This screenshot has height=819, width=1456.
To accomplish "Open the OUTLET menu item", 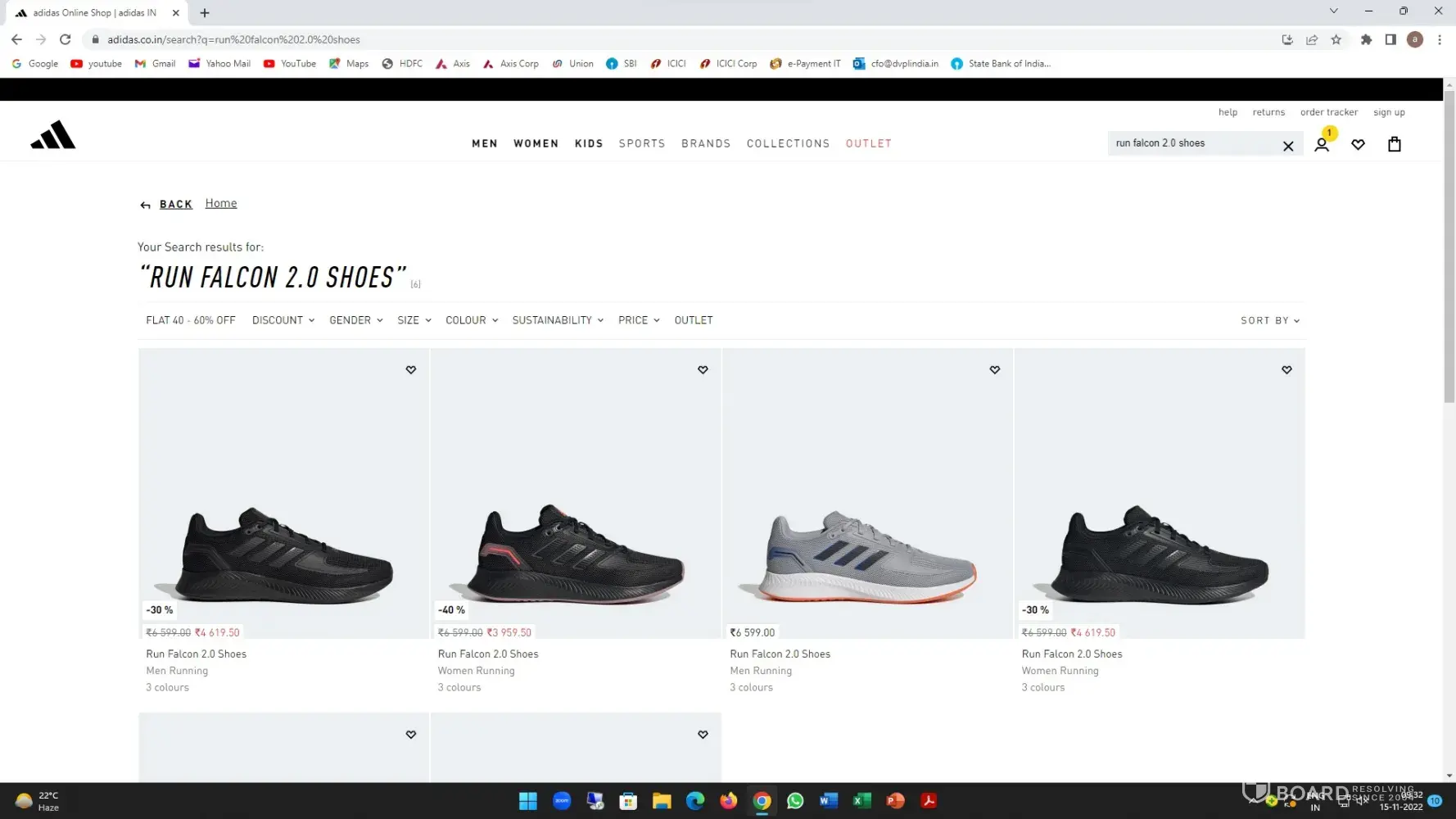I will (869, 143).
